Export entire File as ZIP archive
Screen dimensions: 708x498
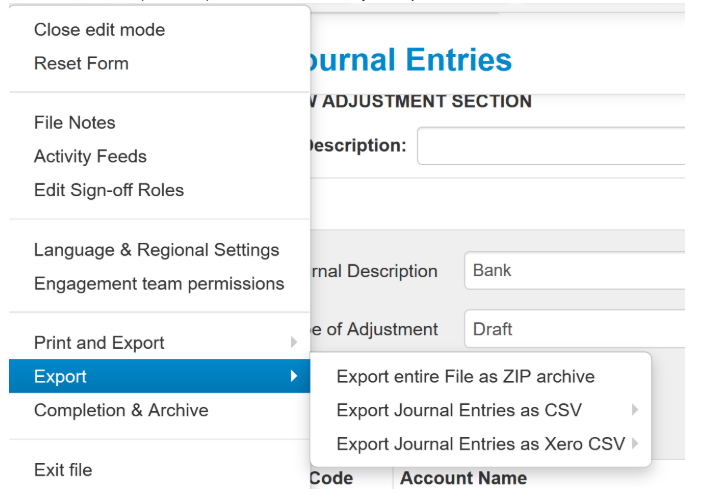pyautogui.click(x=465, y=377)
